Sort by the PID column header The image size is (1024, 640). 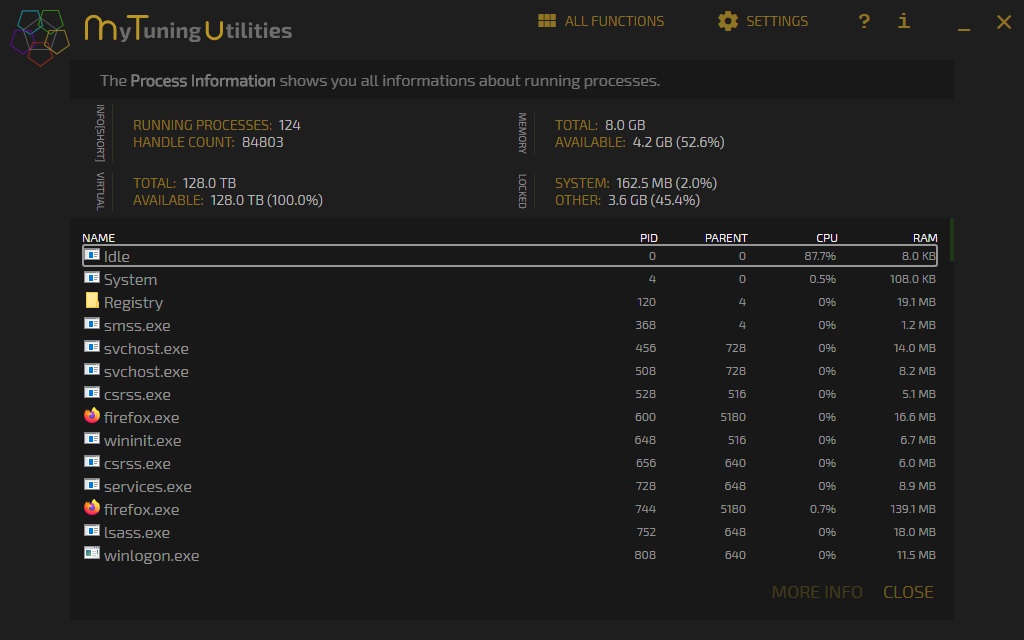click(x=648, y=238)
